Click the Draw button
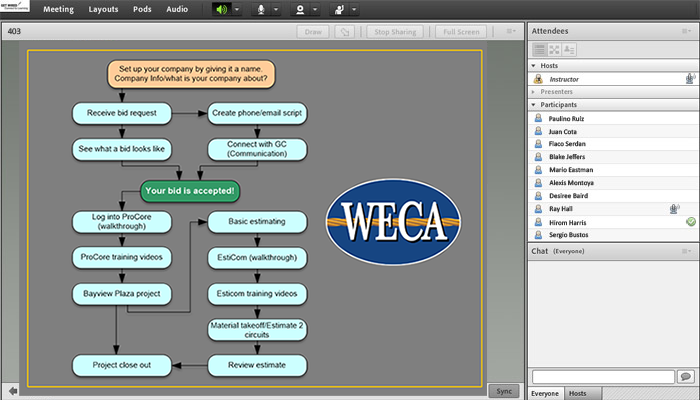 tap(312, 32)
